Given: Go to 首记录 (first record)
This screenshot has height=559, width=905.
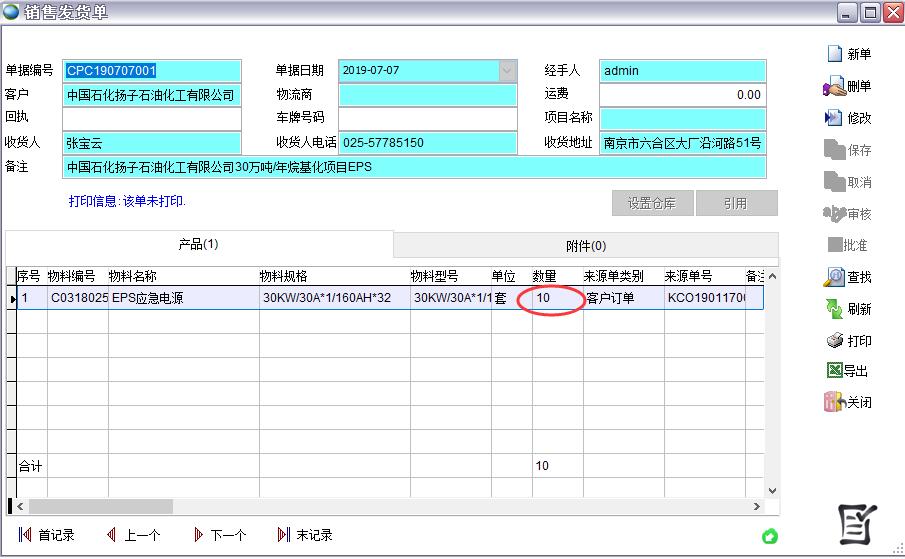Looking at the screenshot, I should pos(46,535).
